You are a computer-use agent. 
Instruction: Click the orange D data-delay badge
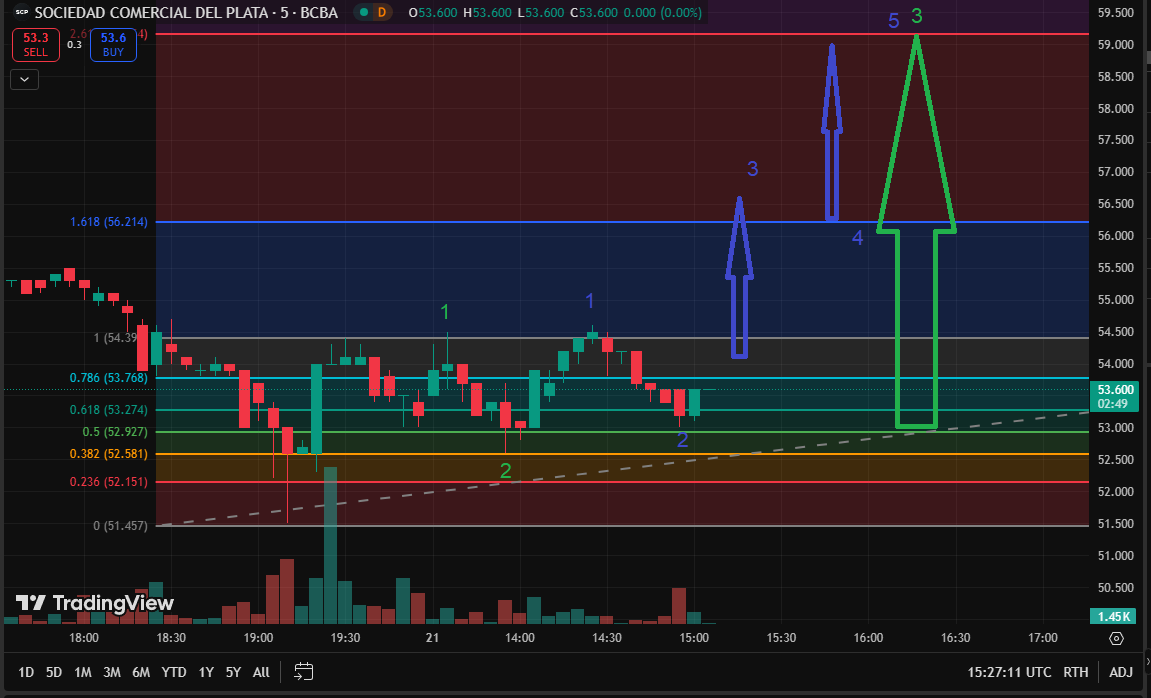pos(382,12)
